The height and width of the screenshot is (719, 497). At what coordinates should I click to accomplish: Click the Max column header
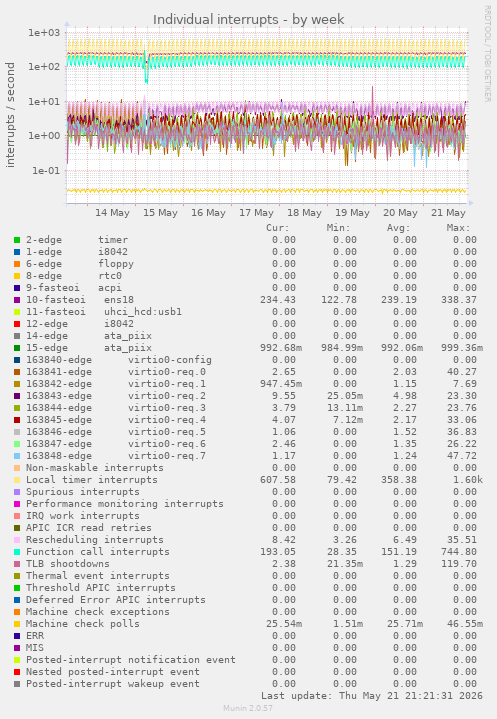tap(458, 228)
